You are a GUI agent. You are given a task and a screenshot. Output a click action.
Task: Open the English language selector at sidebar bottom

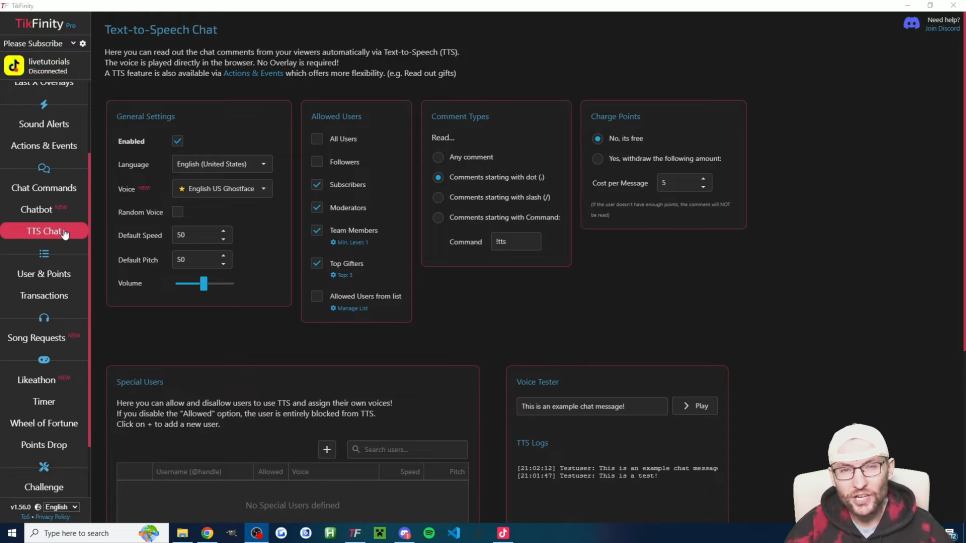click(x=60, y=507)
